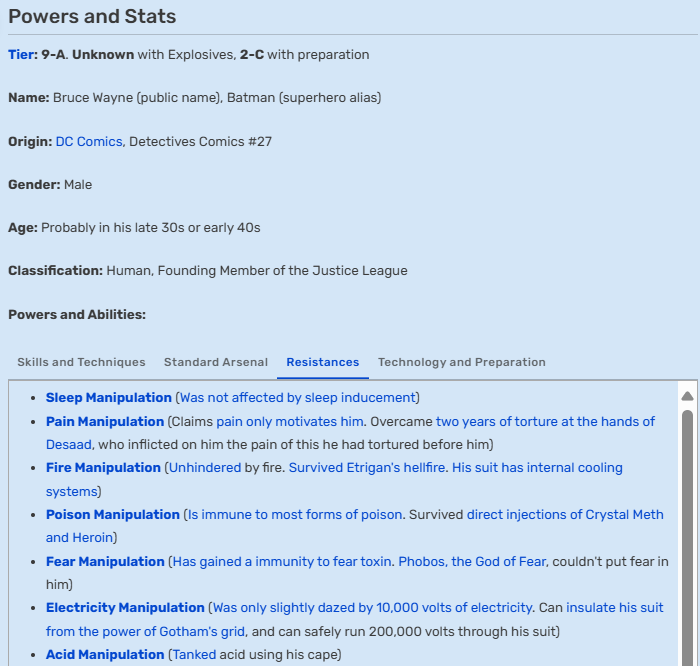This screenshot has width=700, height=666.
Task: Open the DC Comics origin link
Action: tap(89, 142)
